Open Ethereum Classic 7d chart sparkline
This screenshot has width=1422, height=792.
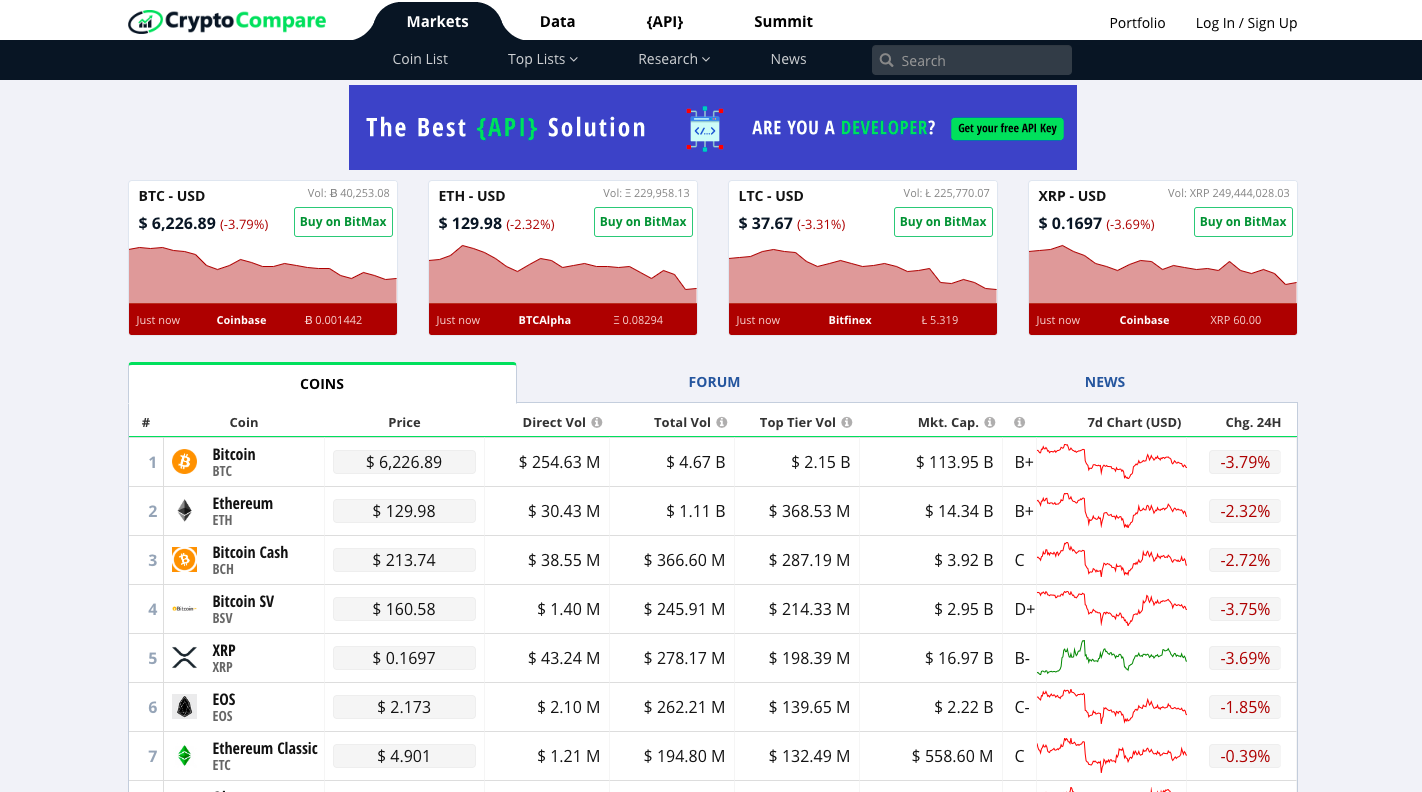(1112, 756)
